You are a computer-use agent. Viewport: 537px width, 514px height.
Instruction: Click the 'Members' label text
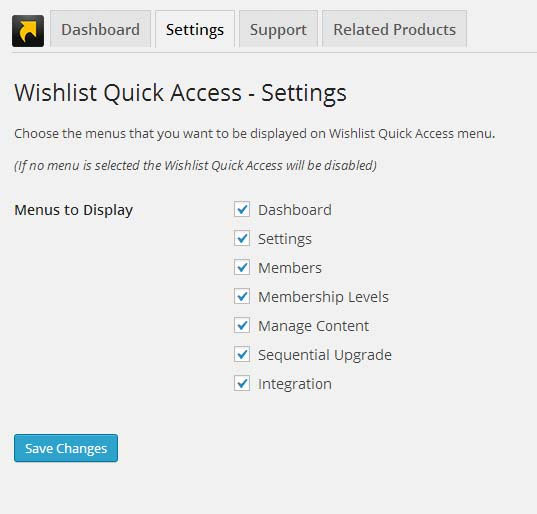click(x=290, y=268)
